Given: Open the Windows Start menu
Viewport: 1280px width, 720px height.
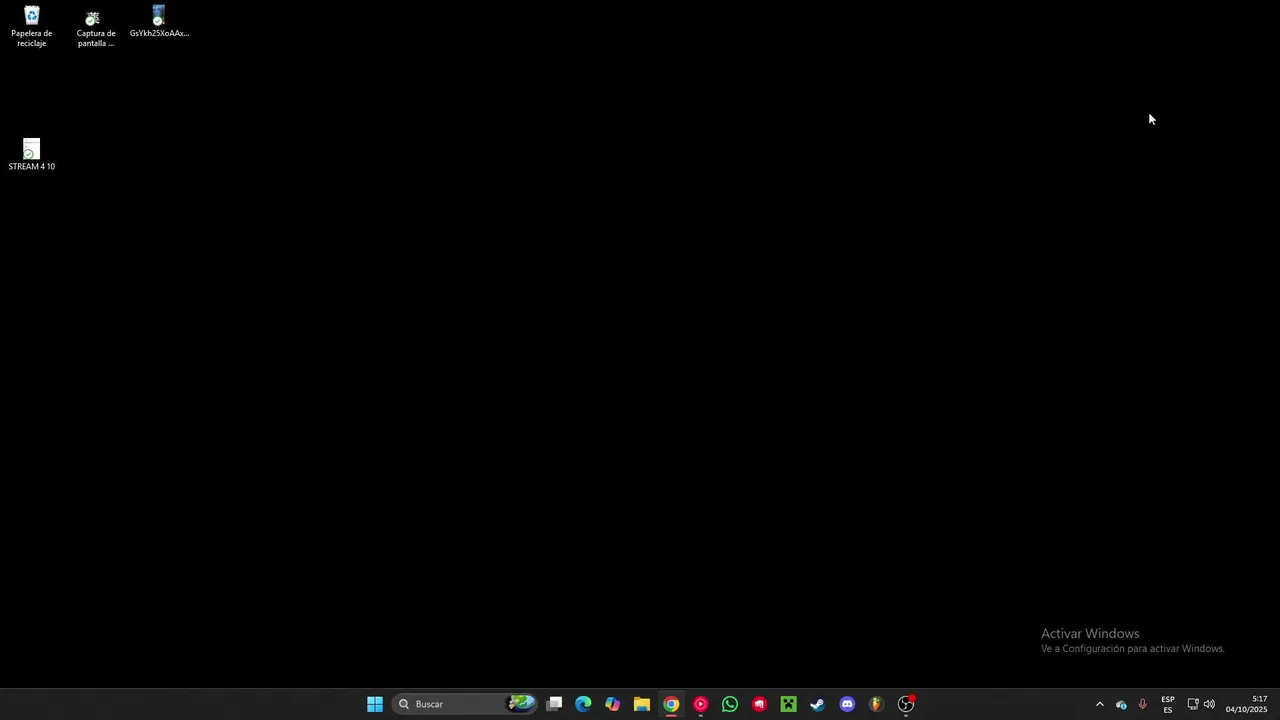Looking at the screenshot, I should [375, 704].
